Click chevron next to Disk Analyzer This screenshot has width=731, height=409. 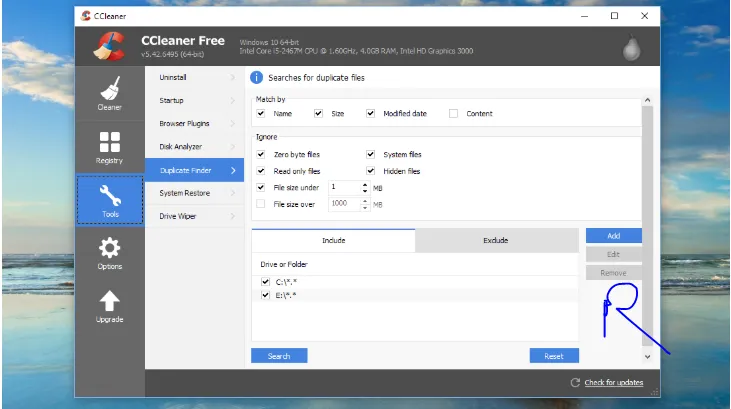[x=233, y=146]
